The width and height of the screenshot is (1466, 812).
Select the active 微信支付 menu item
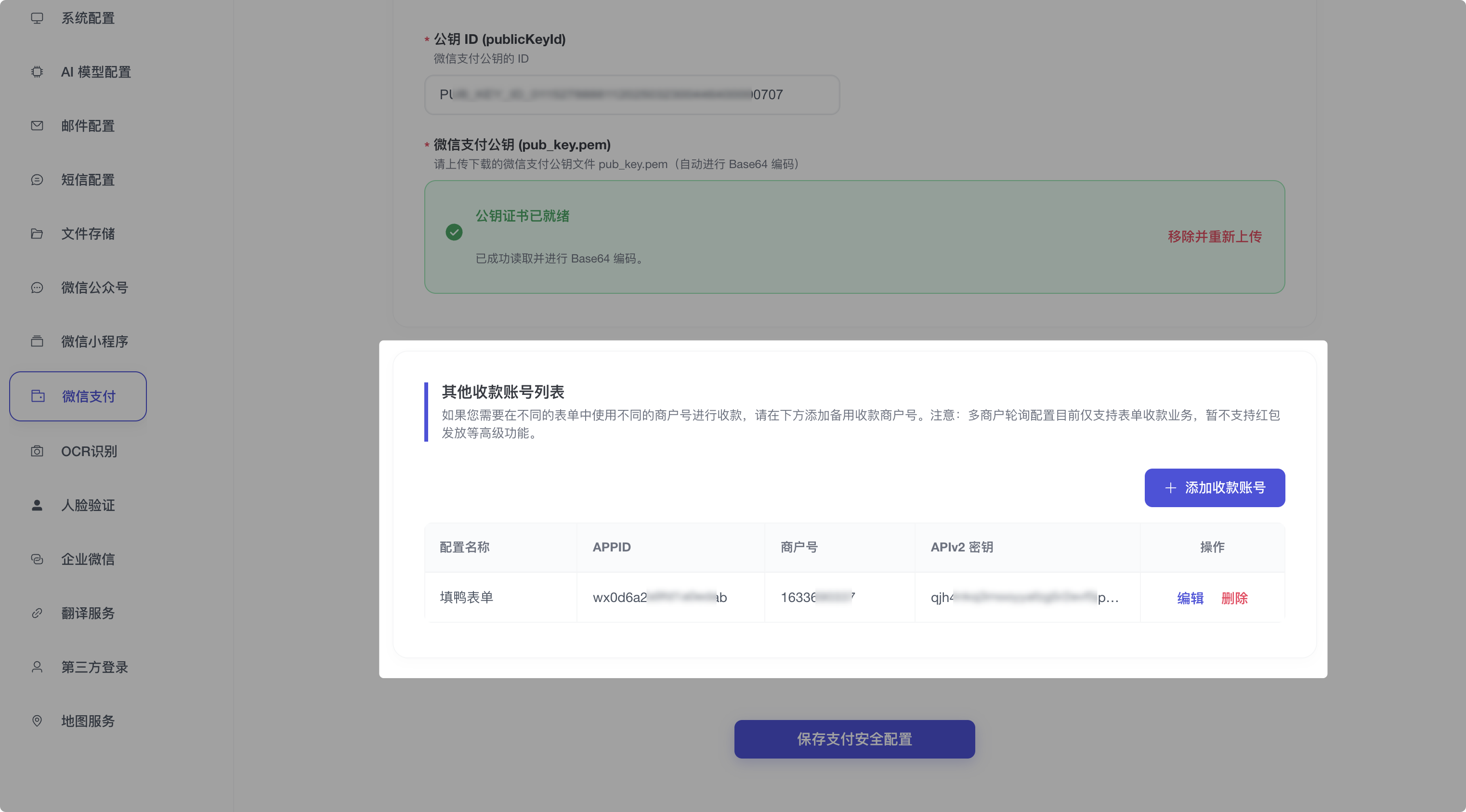78,396
